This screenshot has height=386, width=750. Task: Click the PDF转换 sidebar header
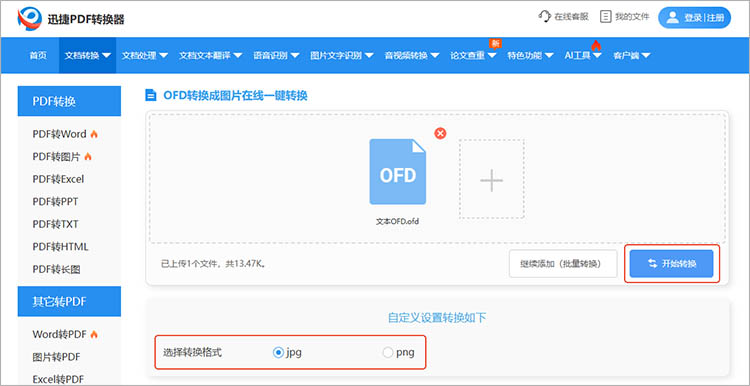point(69,101)
